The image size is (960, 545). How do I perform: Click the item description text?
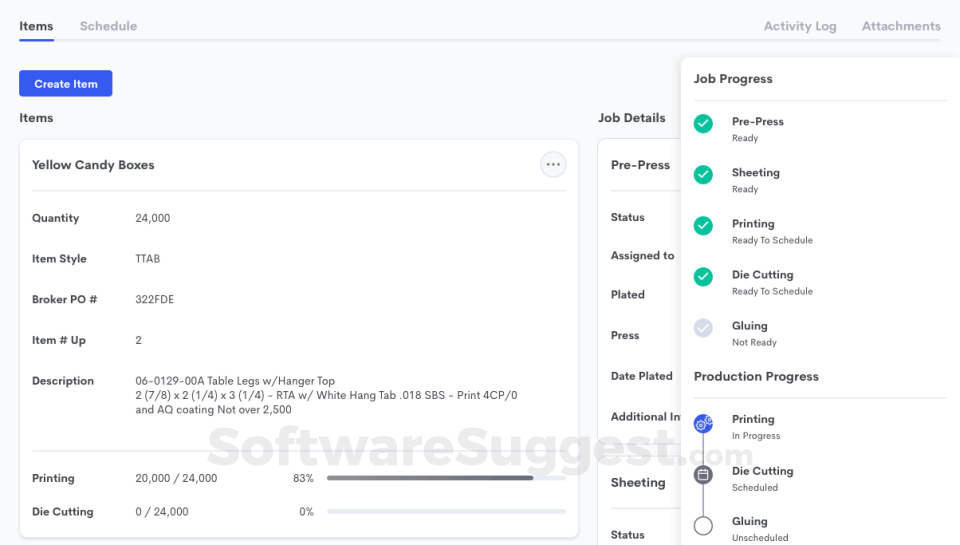point(326,395)
